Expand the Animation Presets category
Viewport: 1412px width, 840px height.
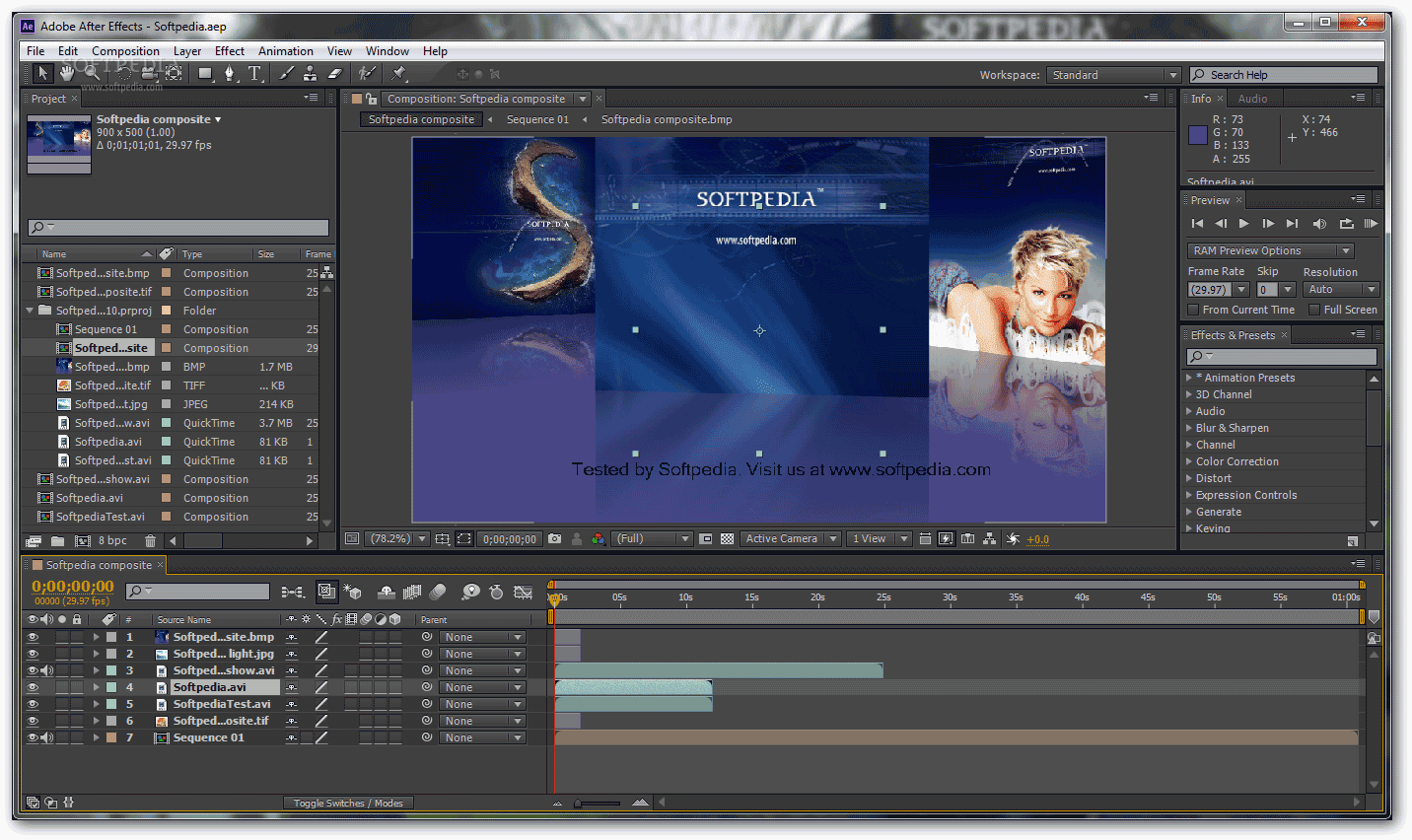coord(1189,378)
